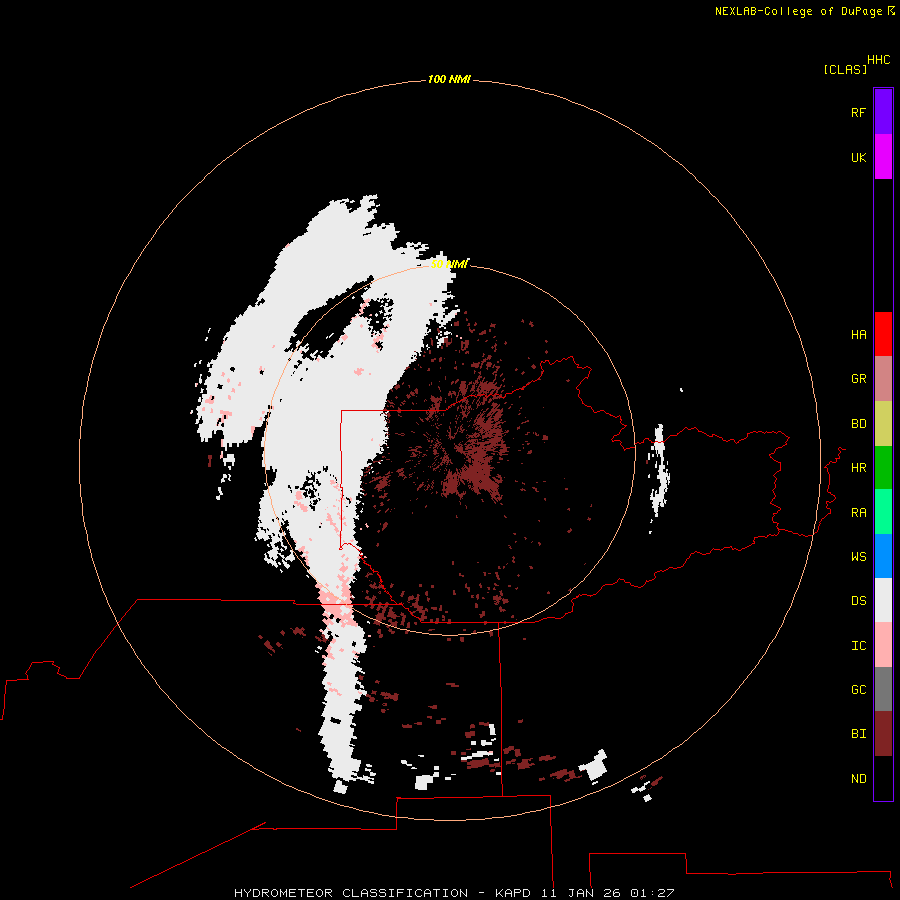Click the 50 NMI range ring label

449,264
